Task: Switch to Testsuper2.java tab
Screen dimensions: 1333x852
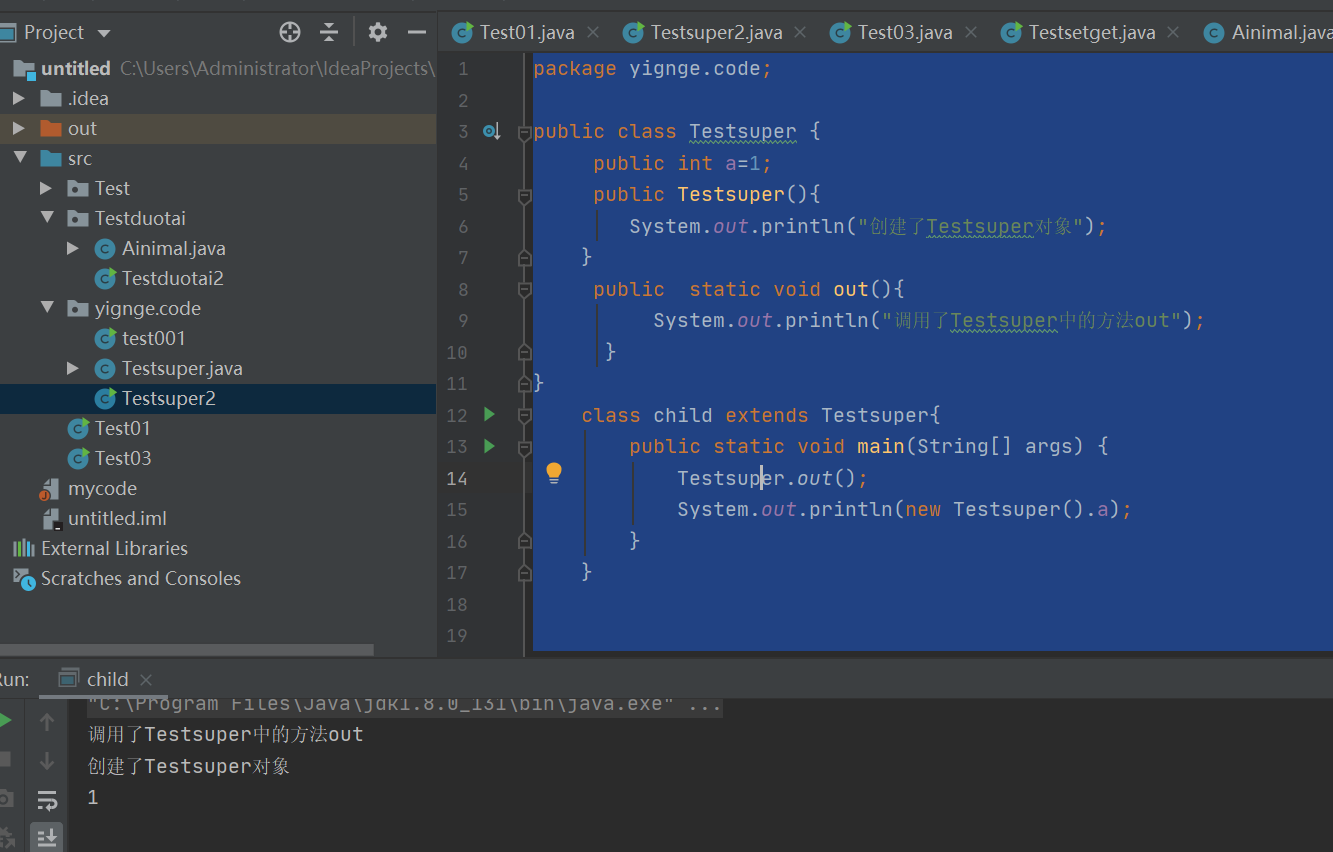Action: point(715,32)
